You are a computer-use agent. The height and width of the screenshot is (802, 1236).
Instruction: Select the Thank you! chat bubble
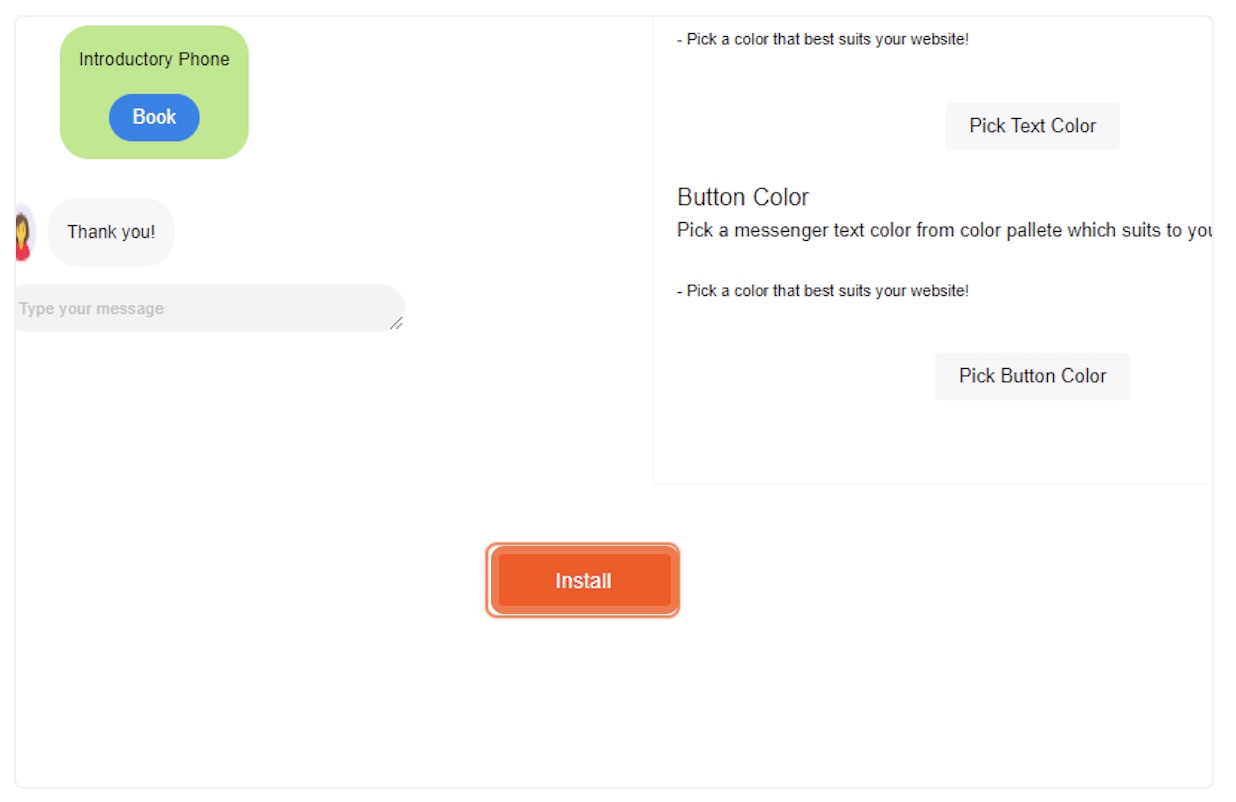[111, 232]
